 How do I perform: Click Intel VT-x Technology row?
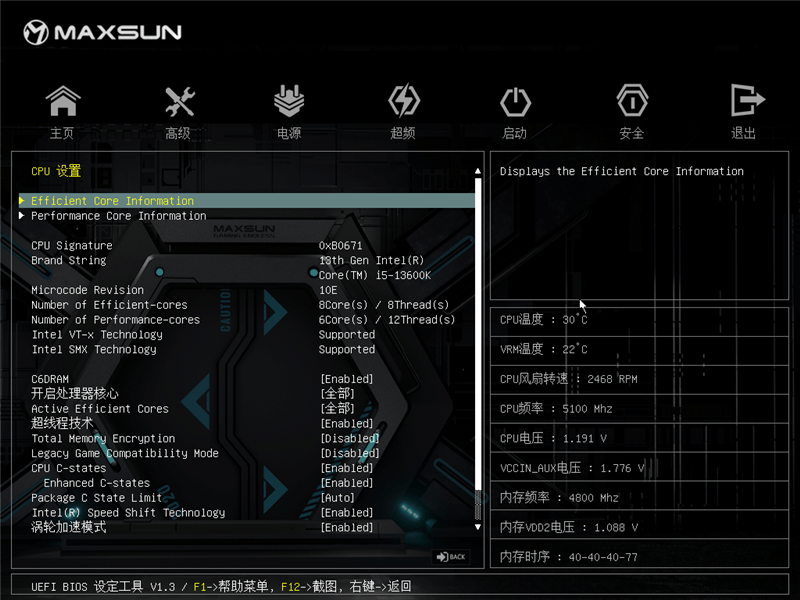point(247,334)
